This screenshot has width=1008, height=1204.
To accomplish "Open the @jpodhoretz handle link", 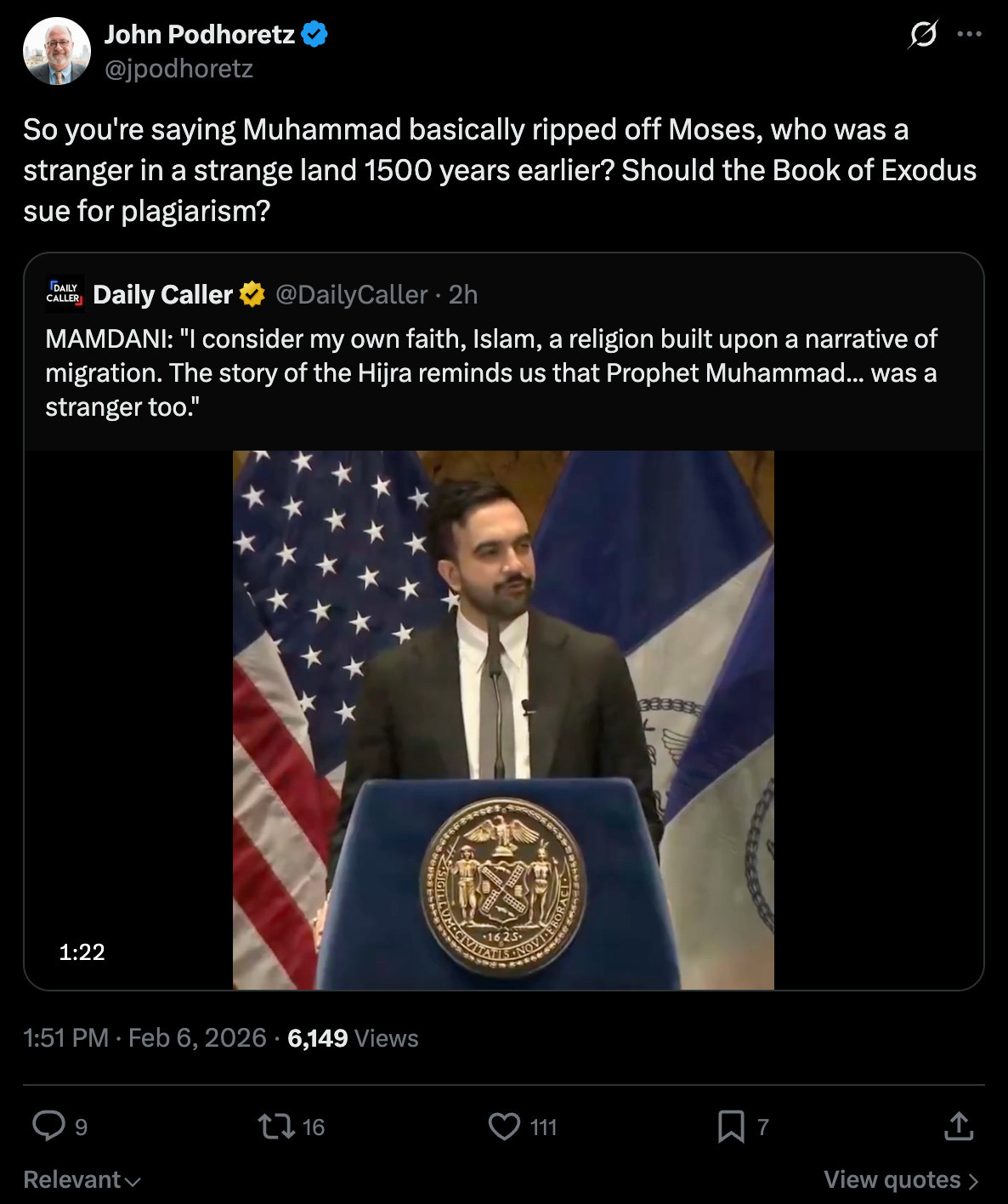I will coord(178,69).
